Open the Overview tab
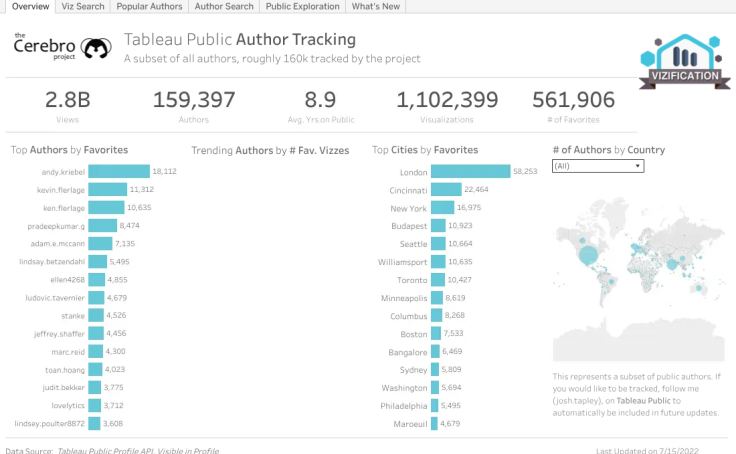The image size is (736, 454). [30, 7]
